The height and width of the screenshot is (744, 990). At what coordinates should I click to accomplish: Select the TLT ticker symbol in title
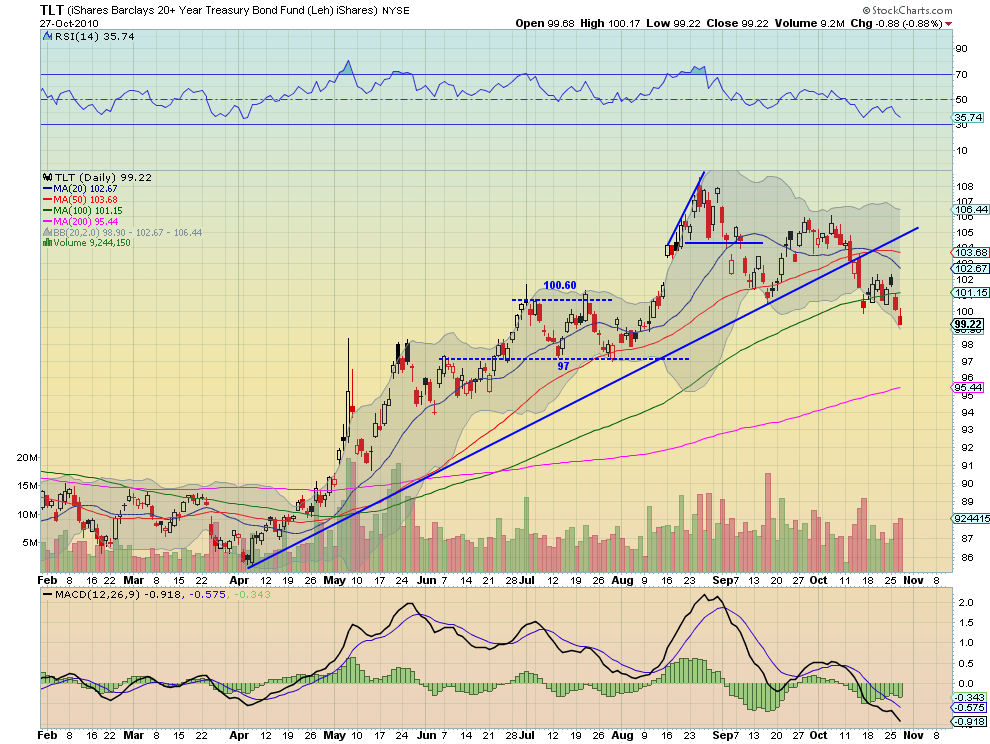[x=52, y=10]
